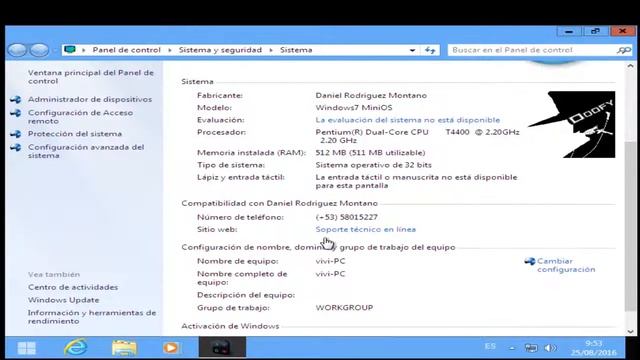Click the Windows7 MiniOS model text
This screenshot has width=640, height=360.
[353, 108]
